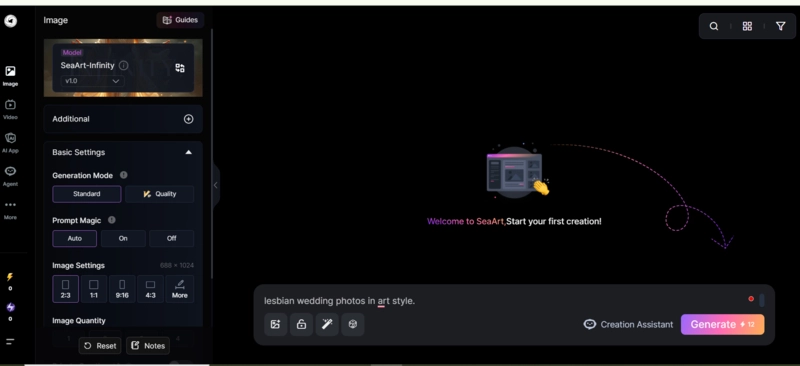Open the Guides button

click(180, 20)
